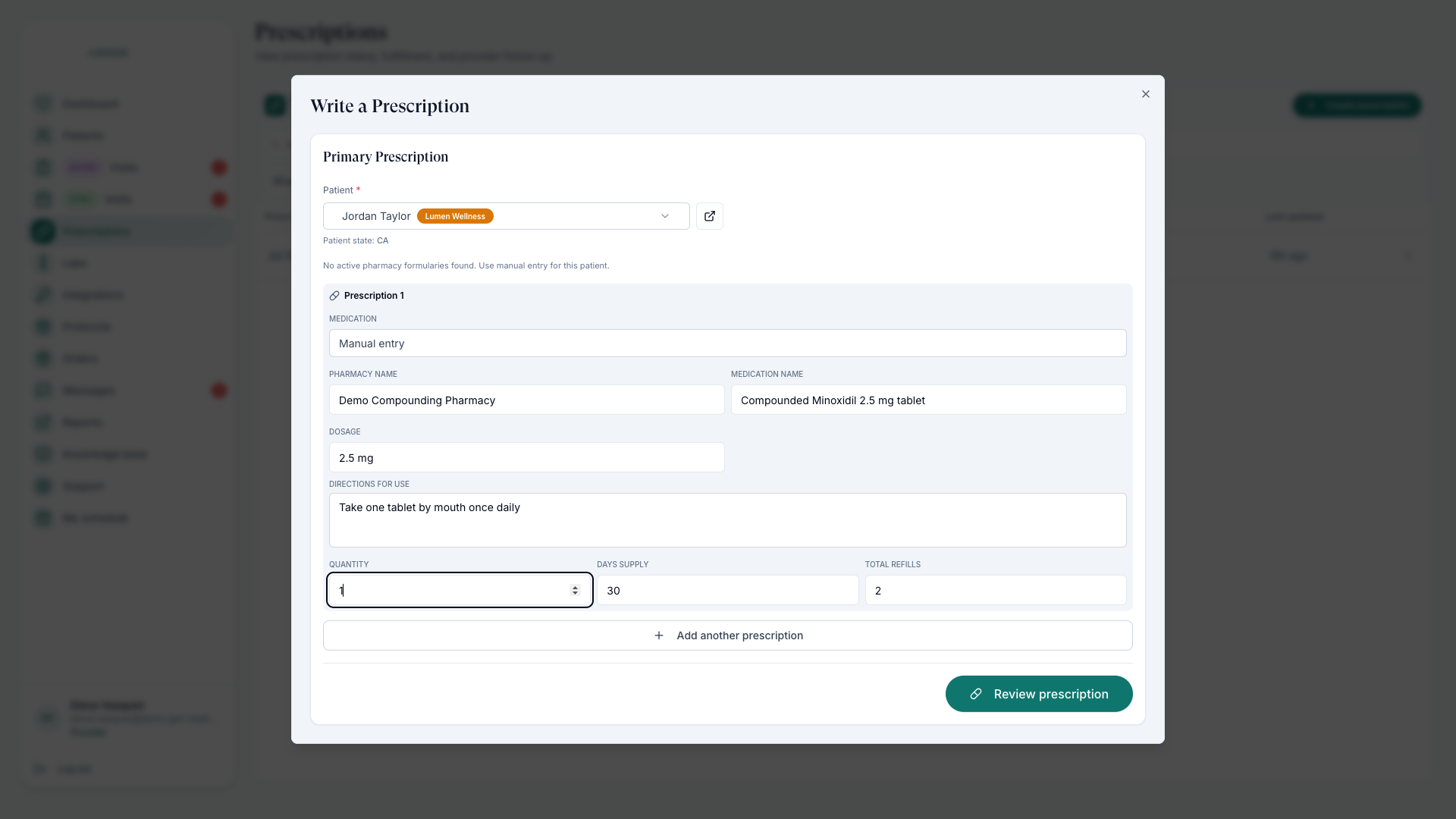1456x819 pixels.
Task: Click the Patient state: CA text
Action: point(356,240)
